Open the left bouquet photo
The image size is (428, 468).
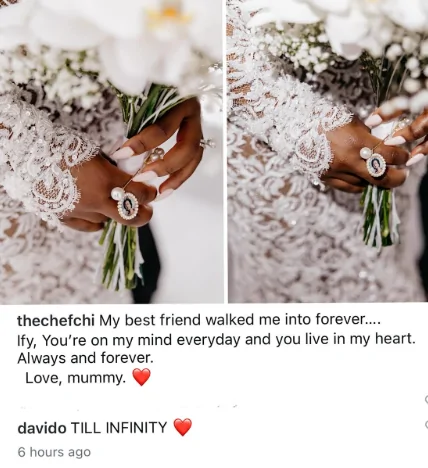tap(111, 152)
